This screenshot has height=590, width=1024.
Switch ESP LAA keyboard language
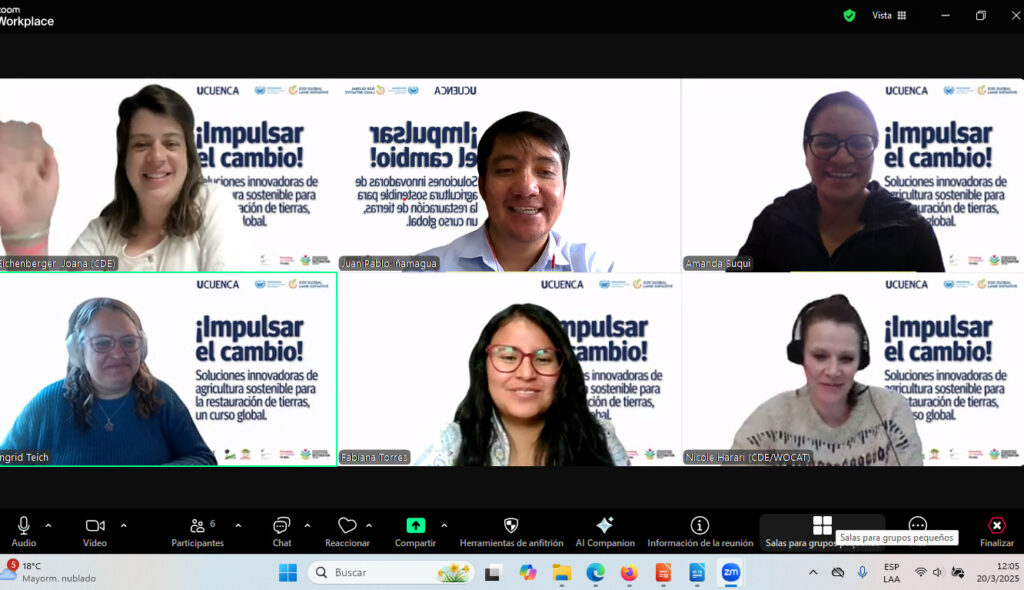(891, 572)
